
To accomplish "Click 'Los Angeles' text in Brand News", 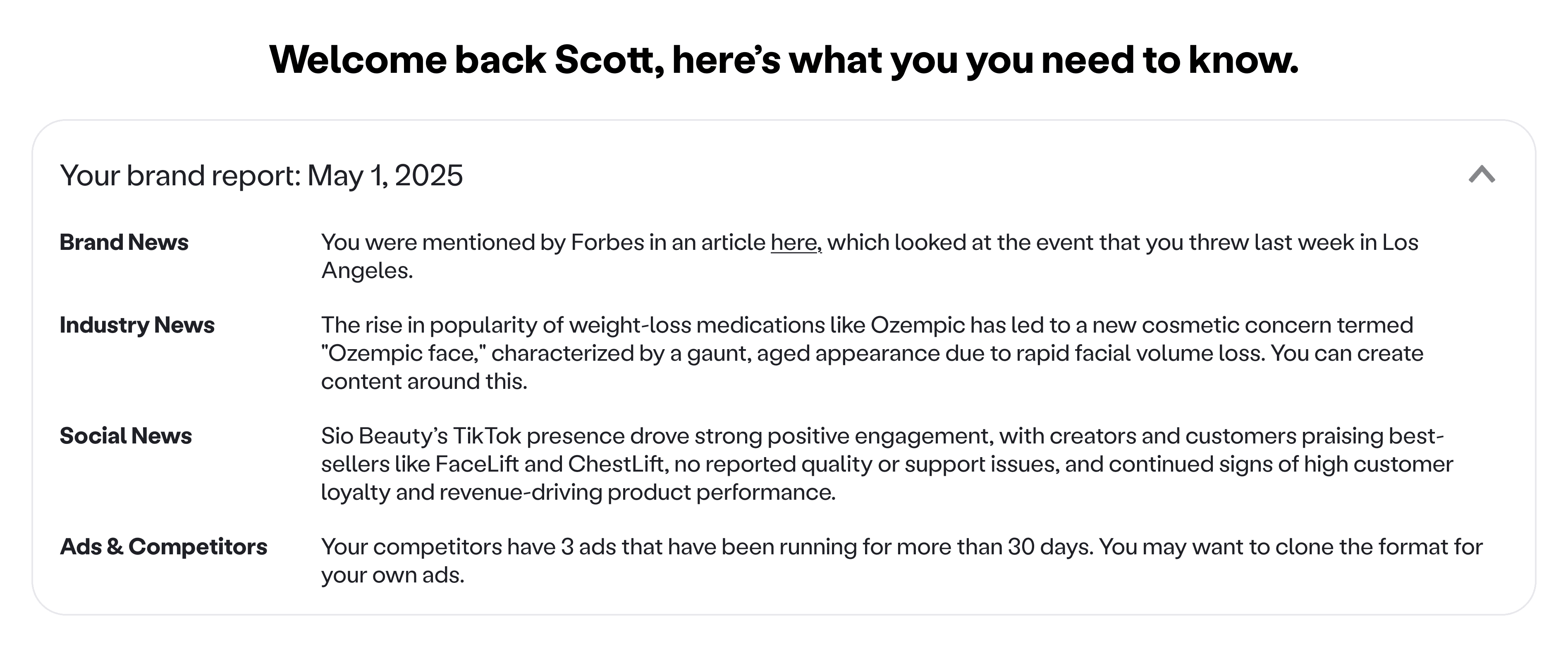I will [x=870, y=256].
